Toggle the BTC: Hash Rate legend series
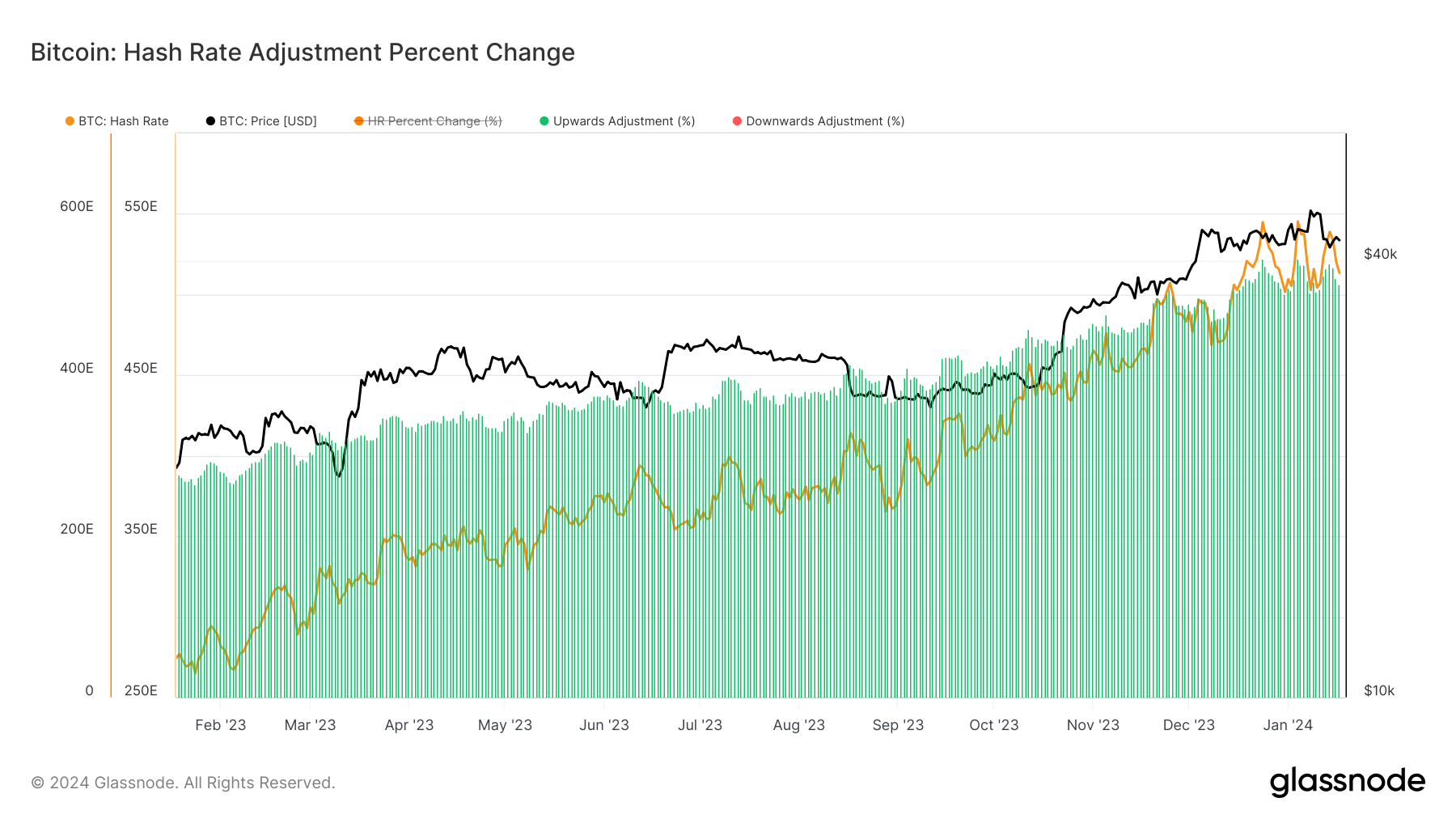The image size is (1456, 819). 123,121
